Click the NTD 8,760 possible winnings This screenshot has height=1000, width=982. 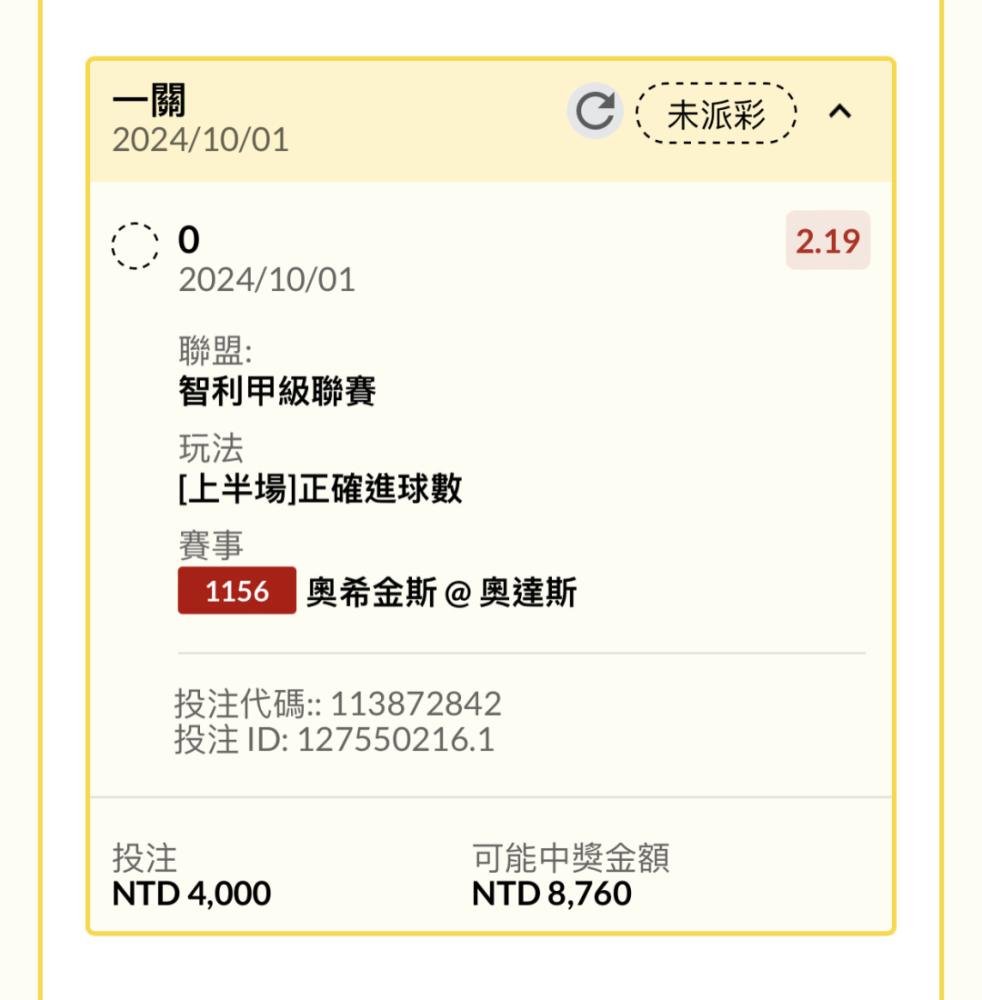552,893
